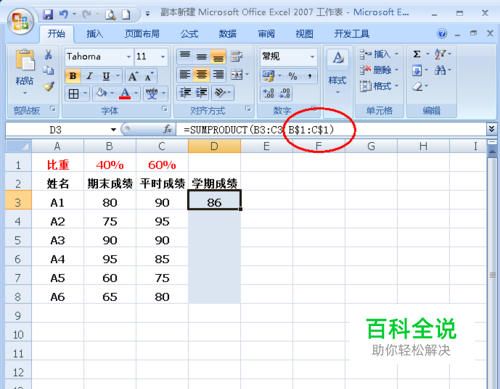Click the Office button logo

click(21, 21)
